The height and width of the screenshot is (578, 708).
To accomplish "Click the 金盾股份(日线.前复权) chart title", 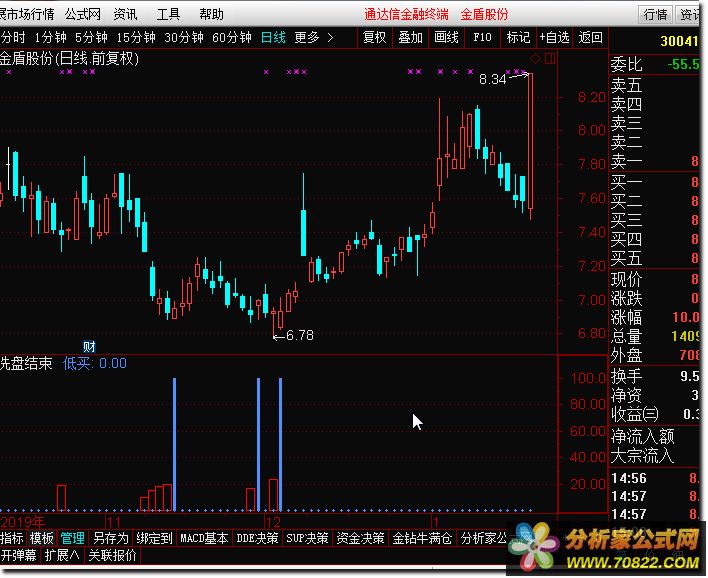I will [69, 59].
